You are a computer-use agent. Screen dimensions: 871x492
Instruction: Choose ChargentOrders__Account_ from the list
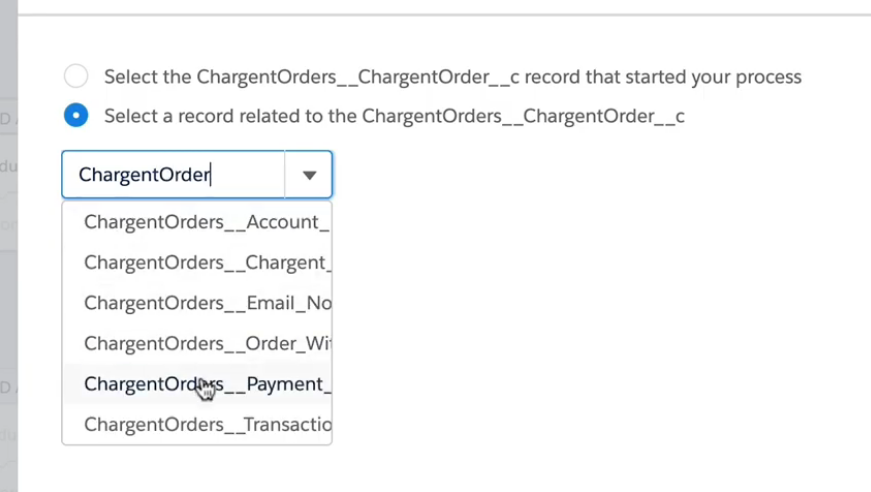click(206, 222)
